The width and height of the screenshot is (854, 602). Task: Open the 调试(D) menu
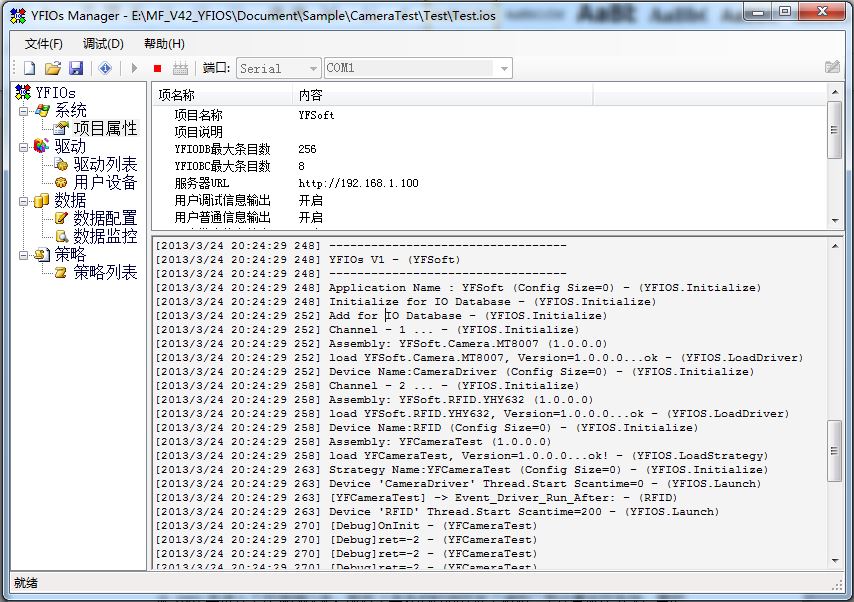[x=103, y=44]
